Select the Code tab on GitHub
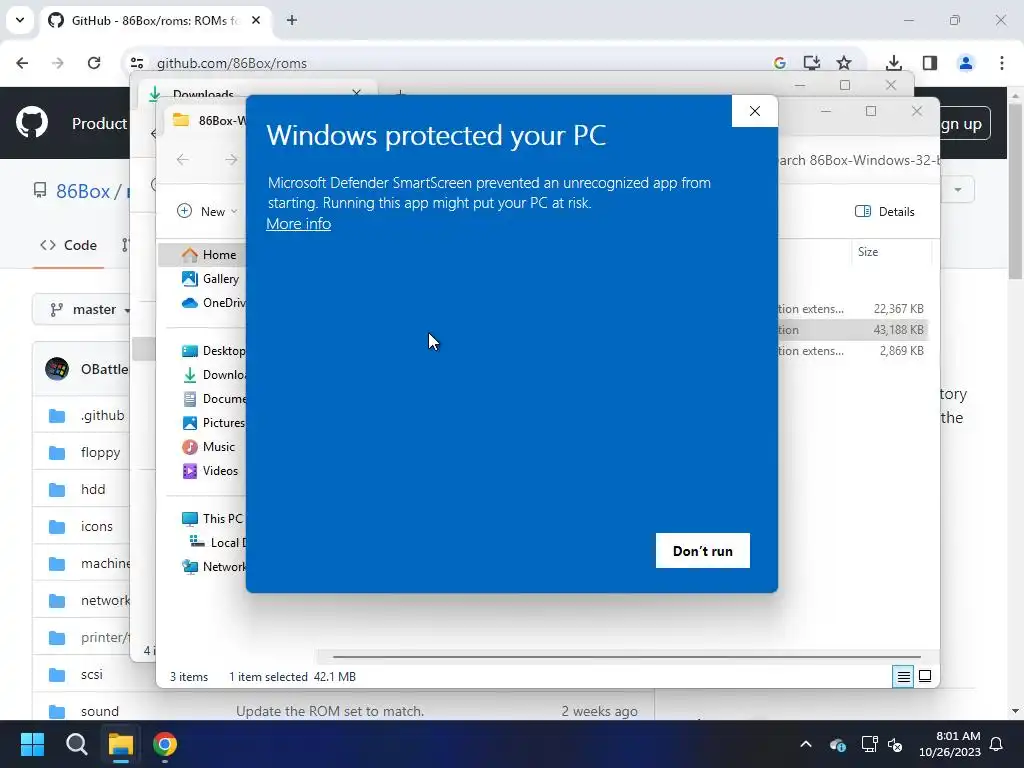 [x=69, y=246]
